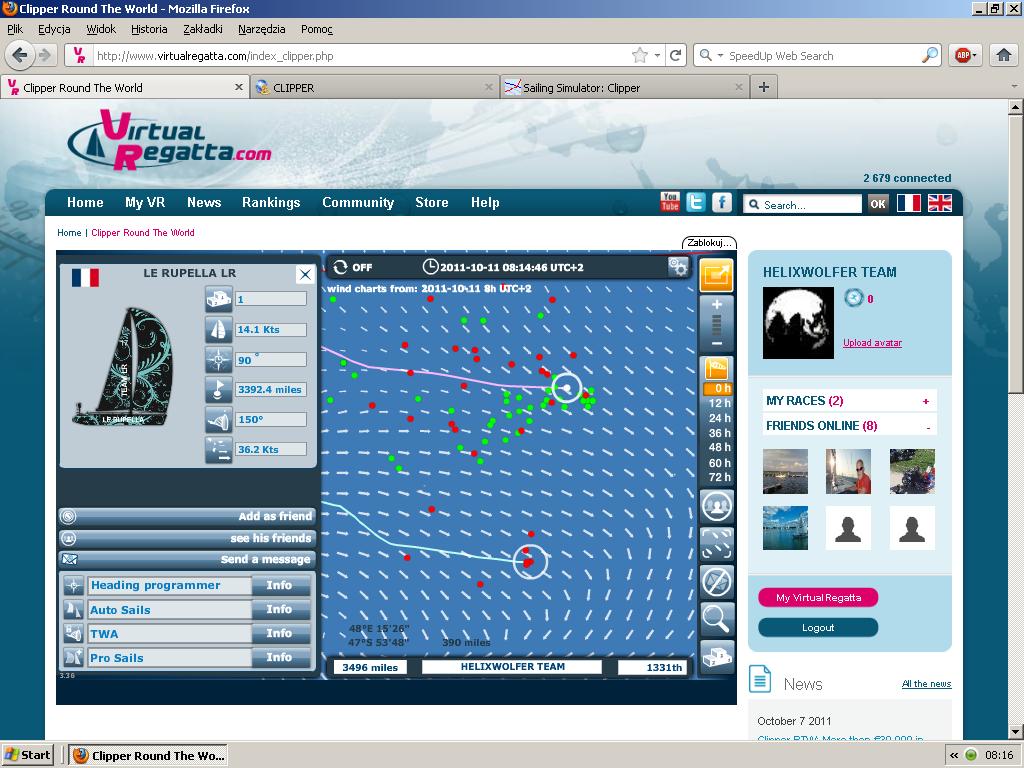1024x768 pixels.
Task: Open the search engine dropdown in Firefox
Action: (712, 56)
